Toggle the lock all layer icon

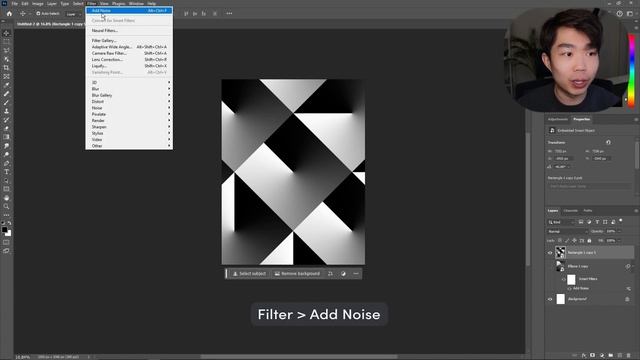click(589, 241)
